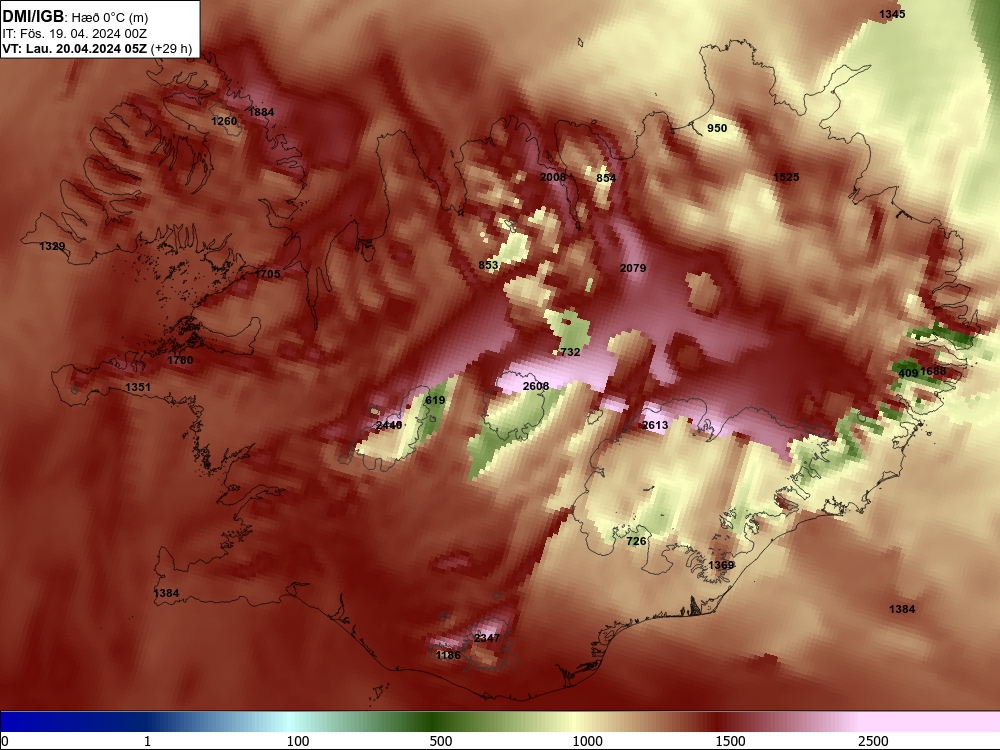Click the map value 1345
This screenshot has width=1000, height=750.
click(892, 14)
